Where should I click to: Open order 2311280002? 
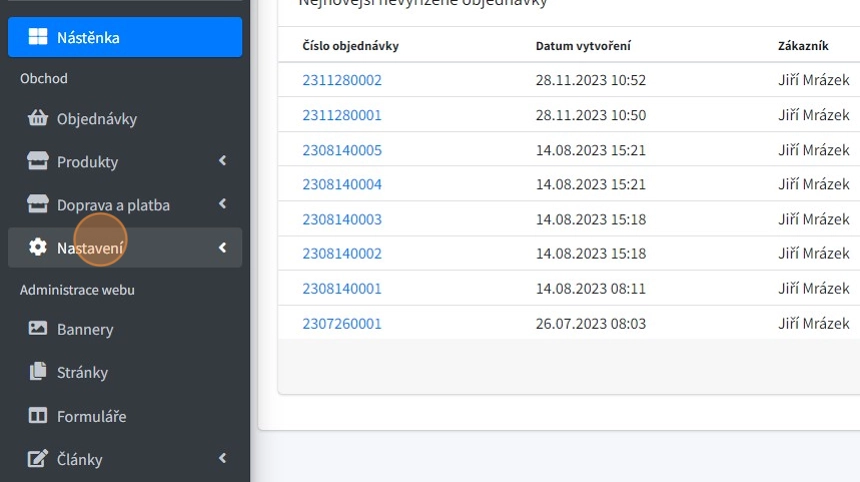[342, 80]
